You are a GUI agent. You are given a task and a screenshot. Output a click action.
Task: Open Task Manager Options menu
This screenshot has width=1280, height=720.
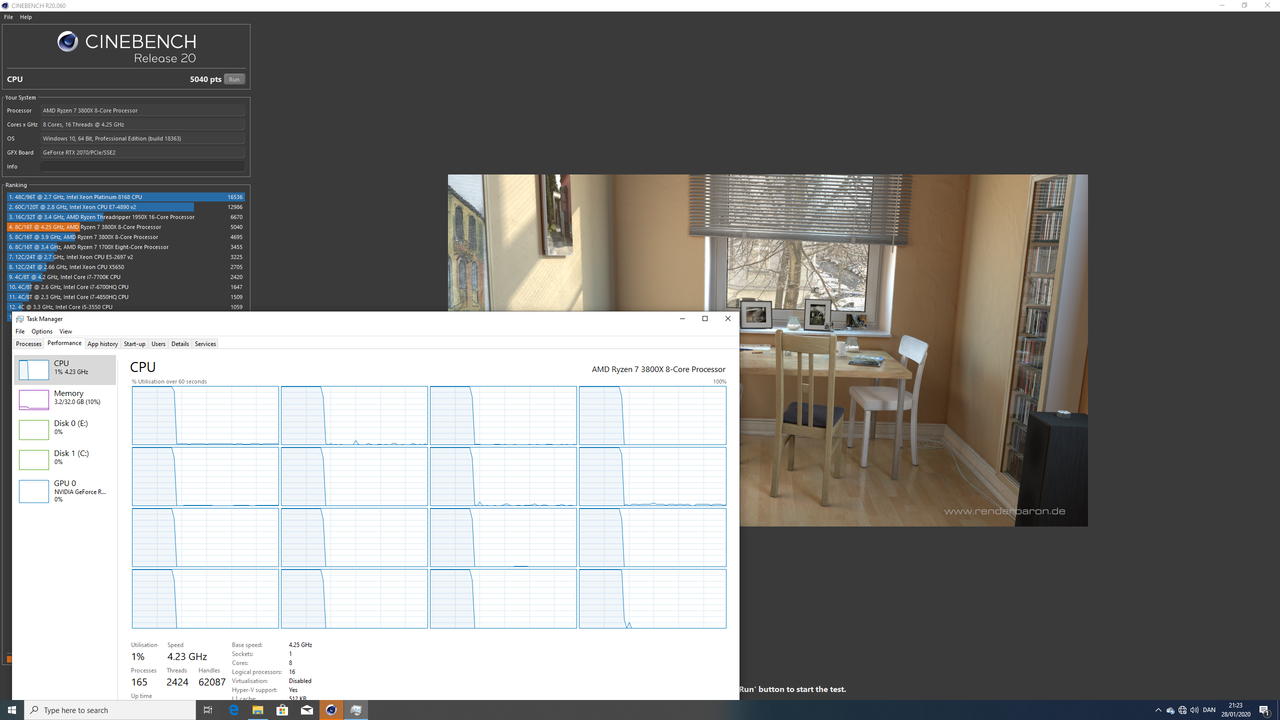42,331
